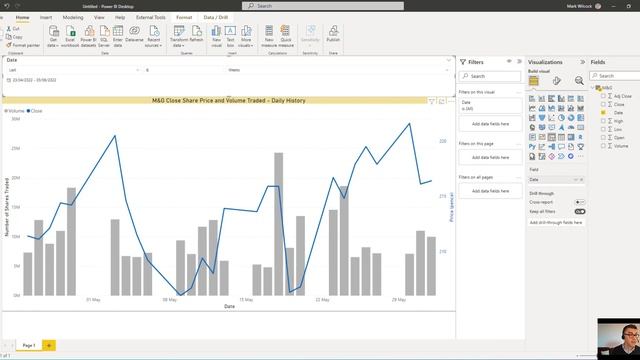Image resolution: width=640 pixels, height=360 pixels.
Task: Click the Undo arrow in title bar
Action: pyautogui.click(x=7, y=6)
